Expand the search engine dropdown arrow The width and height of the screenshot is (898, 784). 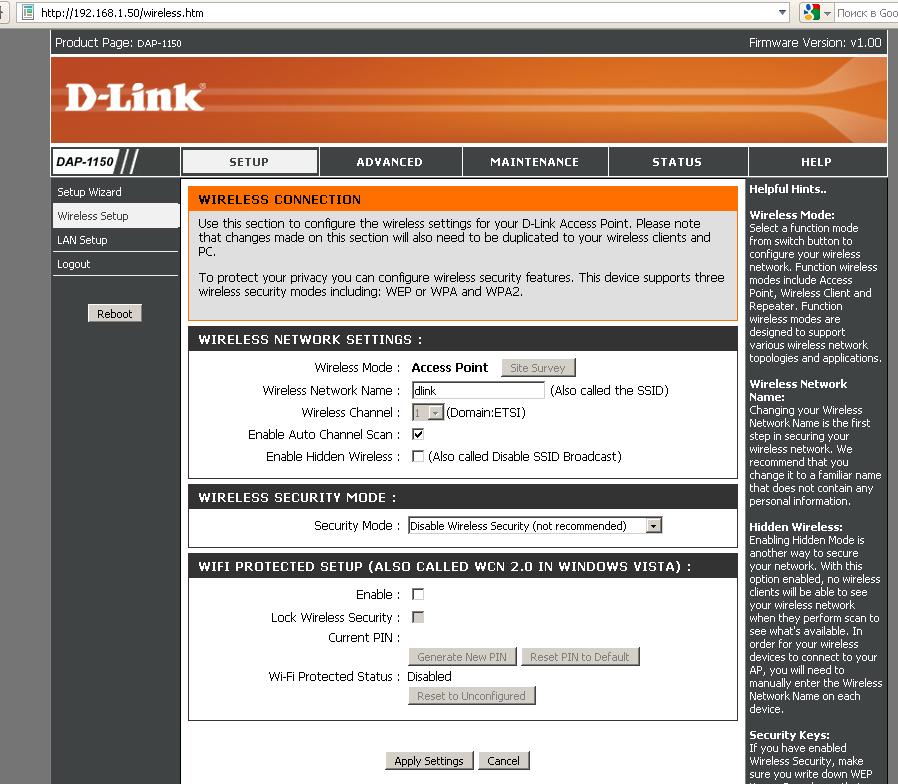[826, 13]
